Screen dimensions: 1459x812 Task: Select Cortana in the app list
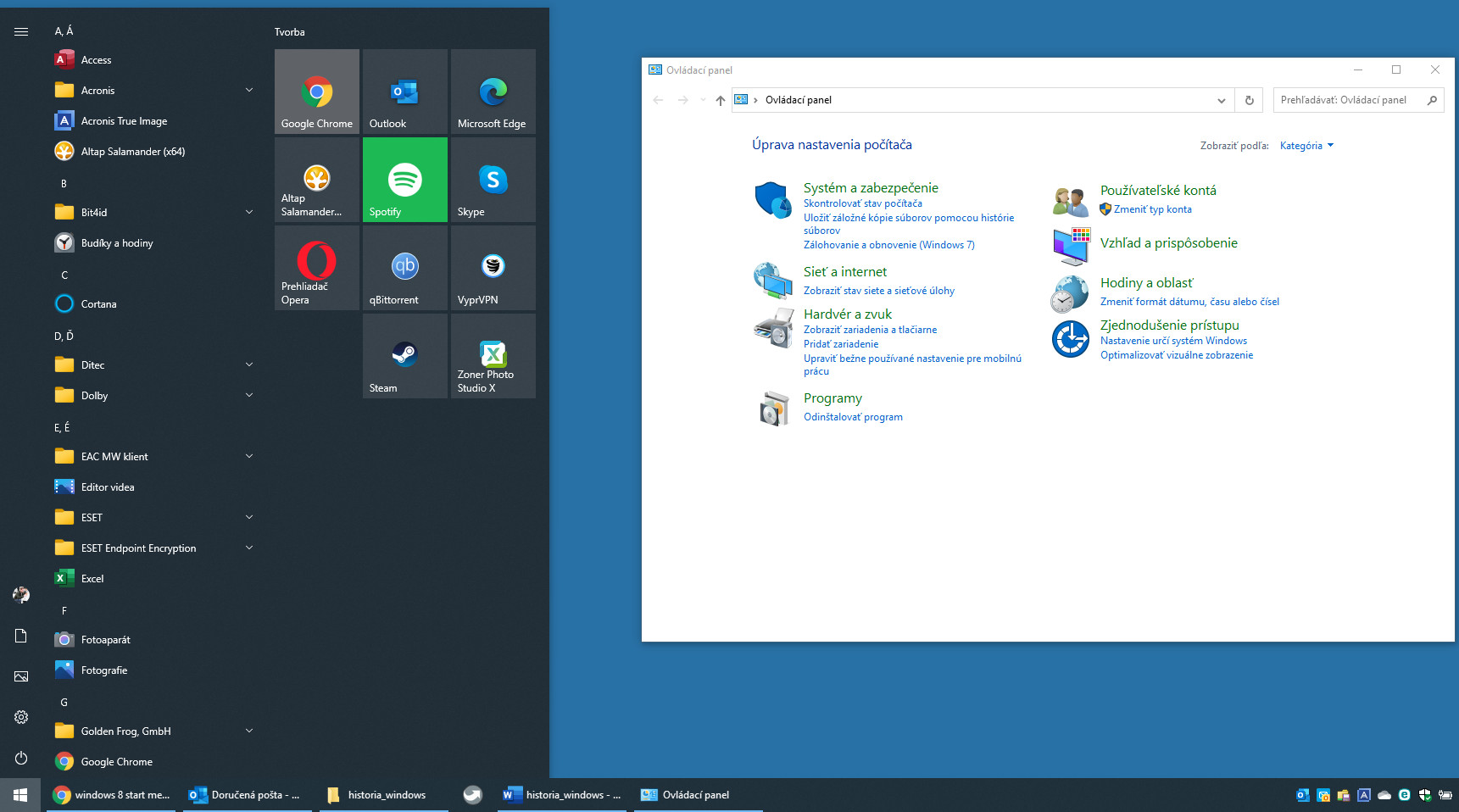(x=98, y=304)
